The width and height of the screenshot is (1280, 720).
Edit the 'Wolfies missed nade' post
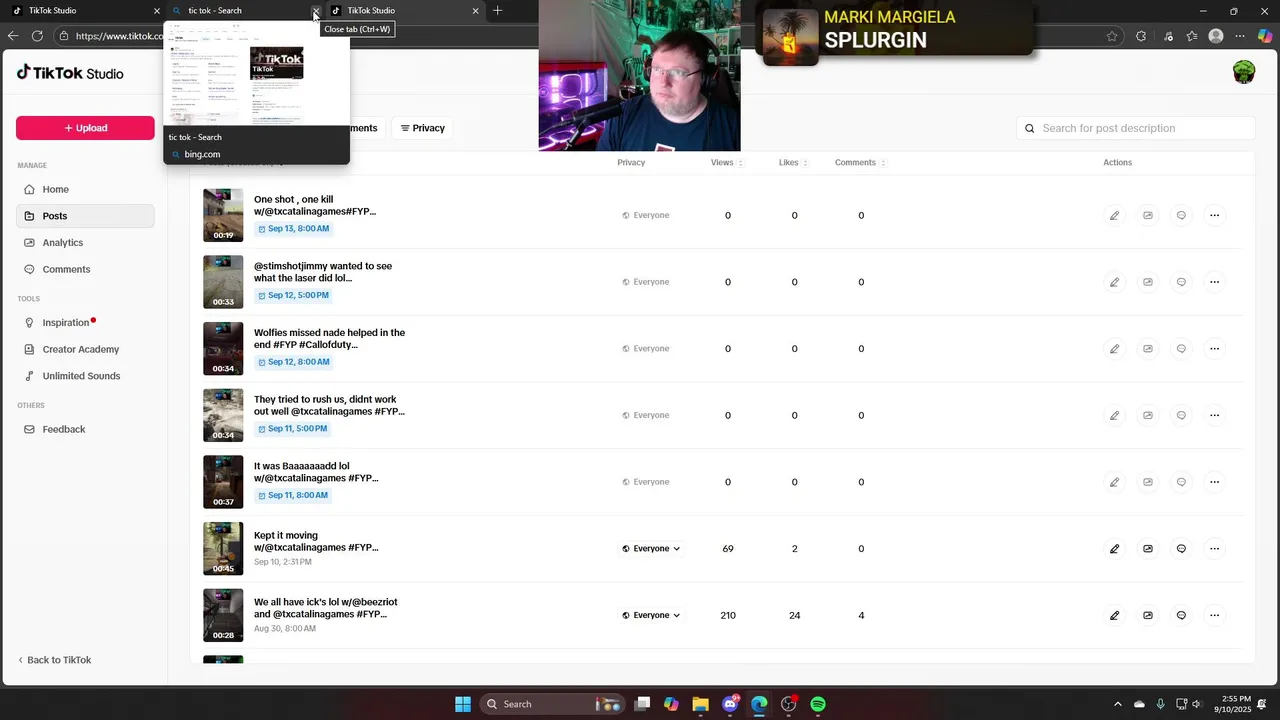tap(1114, 349)
